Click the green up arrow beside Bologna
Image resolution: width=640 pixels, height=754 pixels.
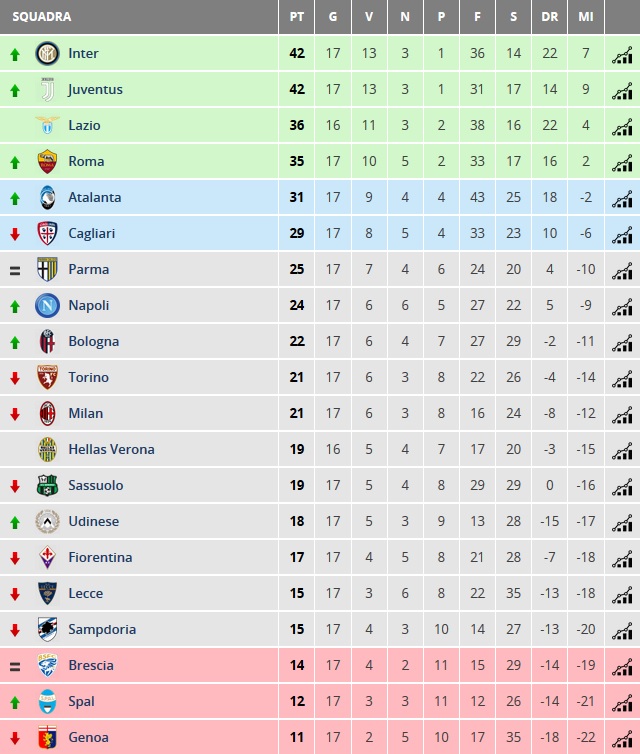[15, 342]
